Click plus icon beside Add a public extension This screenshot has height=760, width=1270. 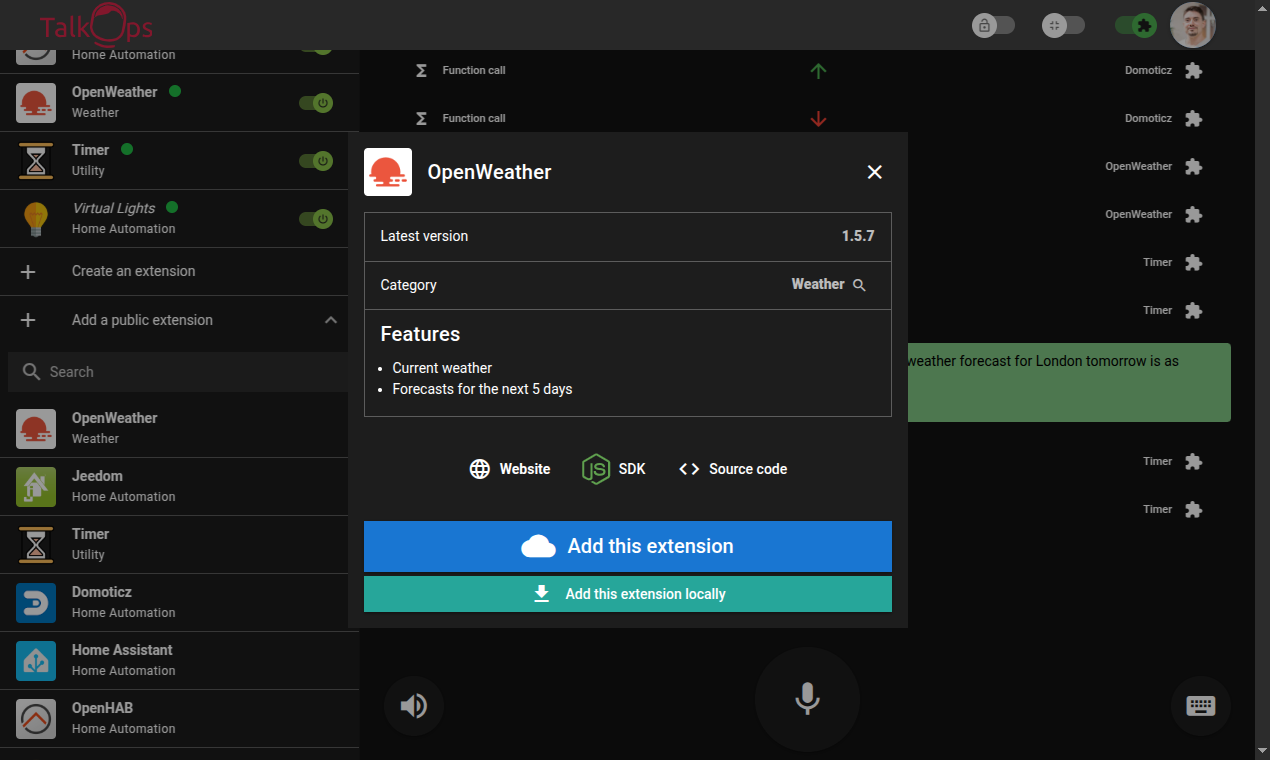(x=28, y=320)
